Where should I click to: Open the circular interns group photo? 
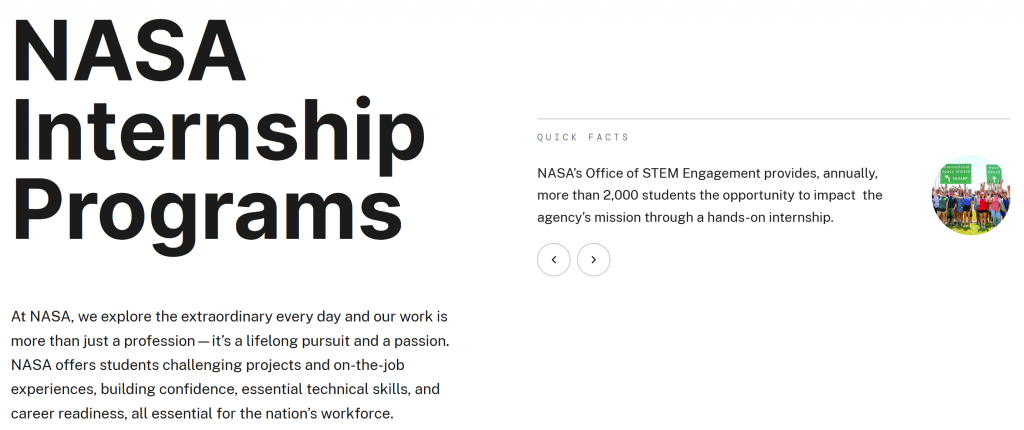[971, 195]
